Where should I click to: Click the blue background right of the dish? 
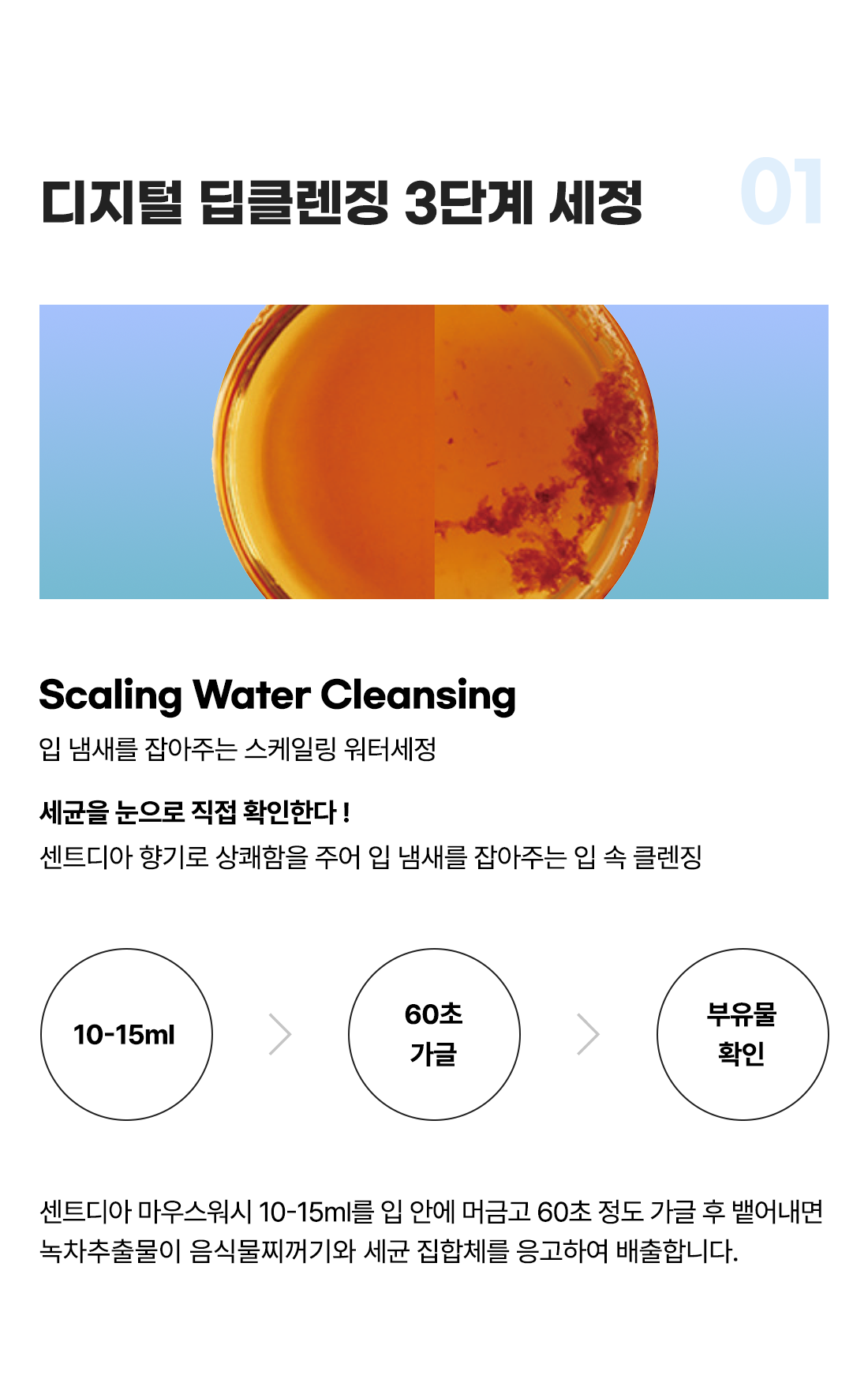[746, 452]
